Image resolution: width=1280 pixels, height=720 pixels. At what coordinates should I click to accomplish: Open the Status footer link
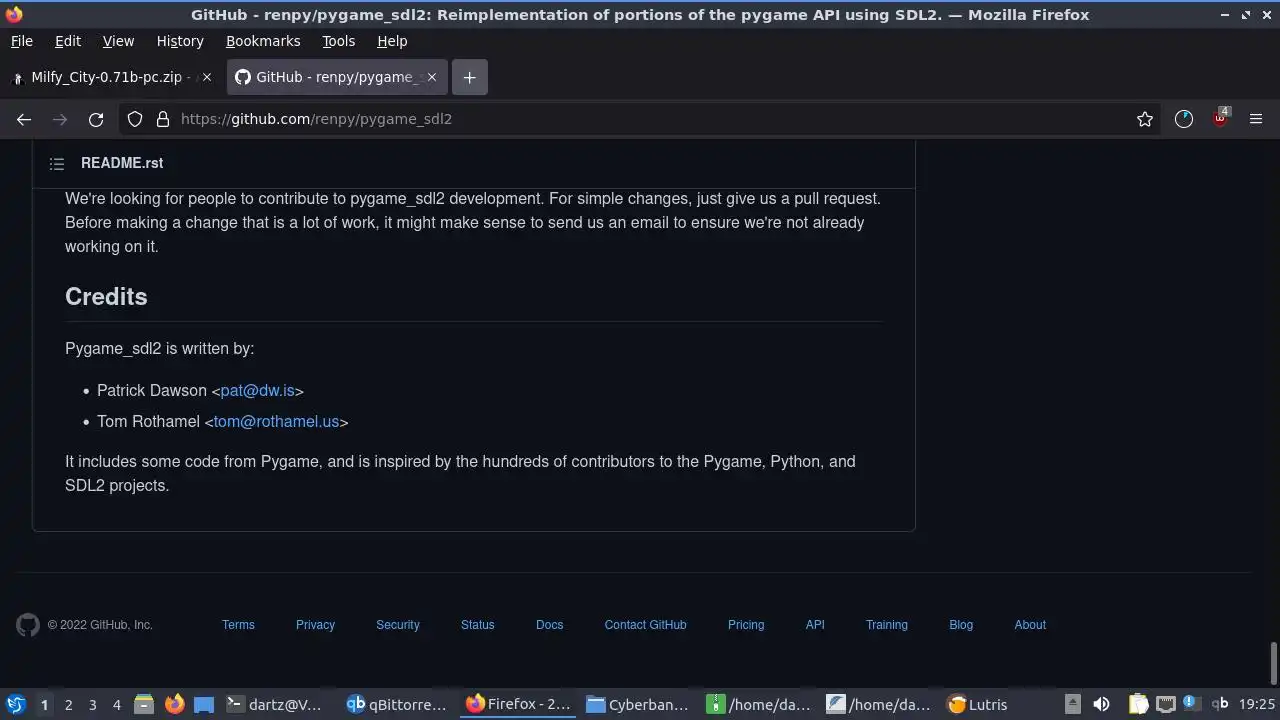click(477, 625)
